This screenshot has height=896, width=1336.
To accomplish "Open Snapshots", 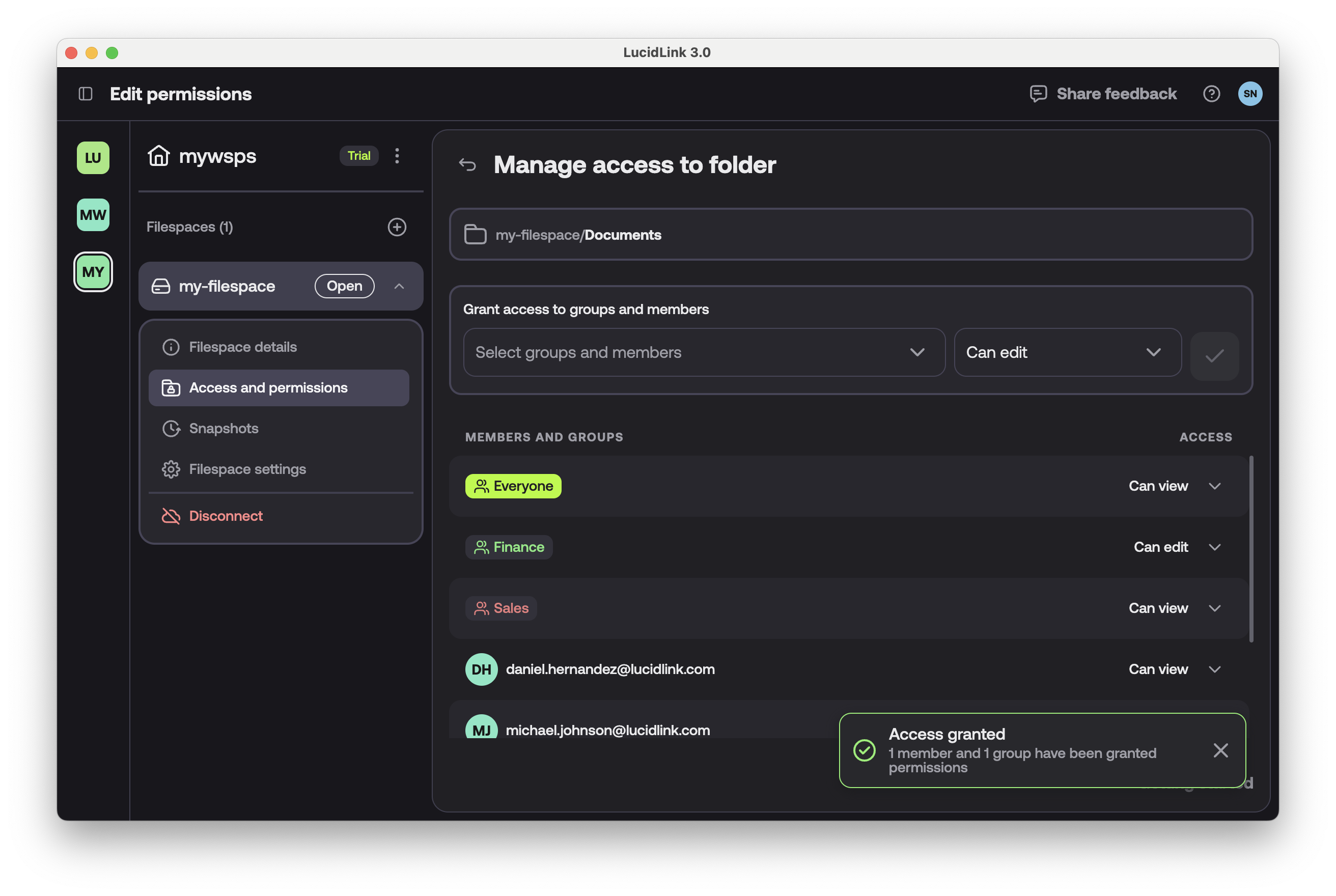I will click(x=279, y=429).
